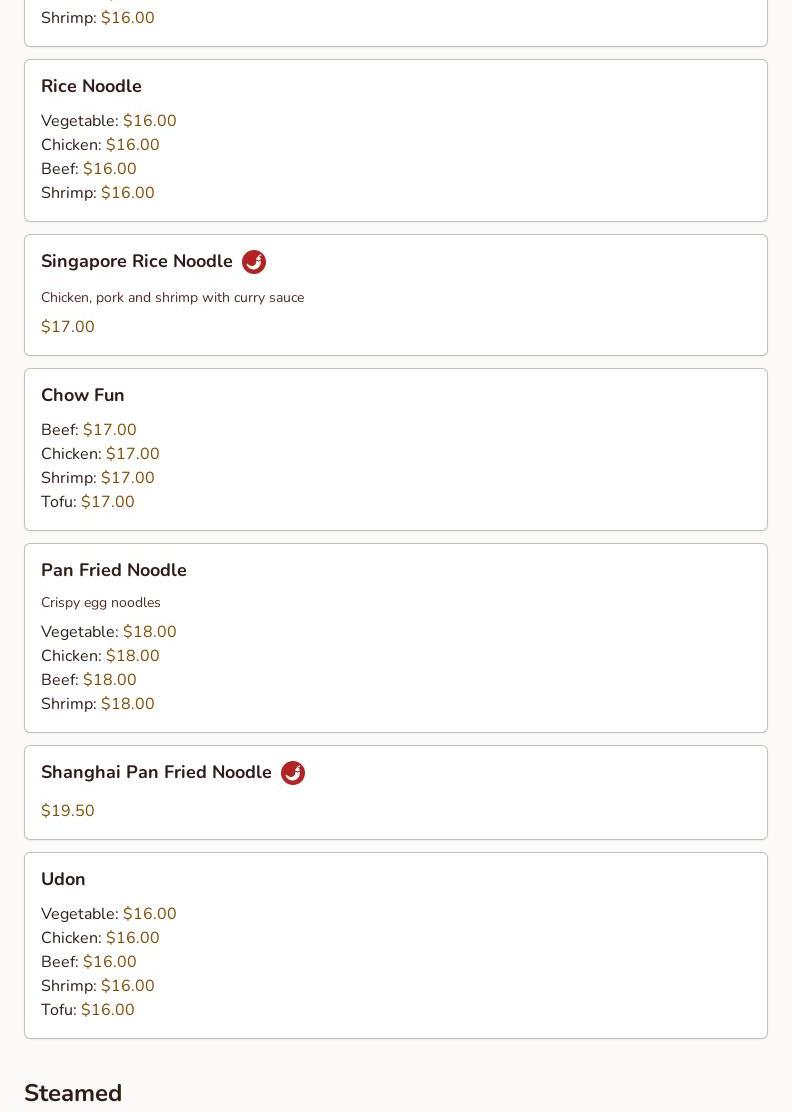
Task: Click the $17.00 Singapore Rice Noodle price
Action: click(67, 327)
